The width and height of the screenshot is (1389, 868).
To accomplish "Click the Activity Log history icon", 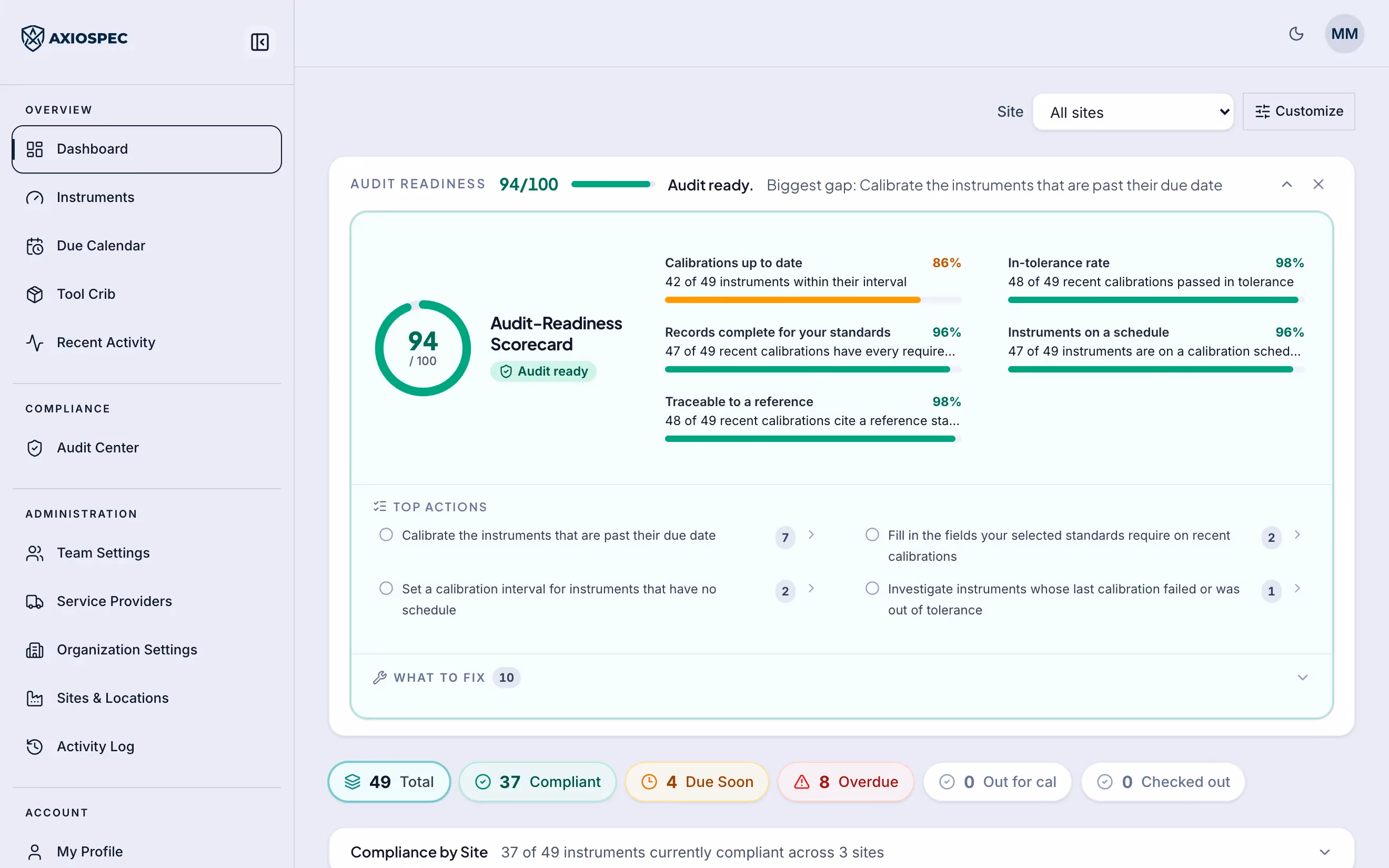I will [x=35, y=746].
